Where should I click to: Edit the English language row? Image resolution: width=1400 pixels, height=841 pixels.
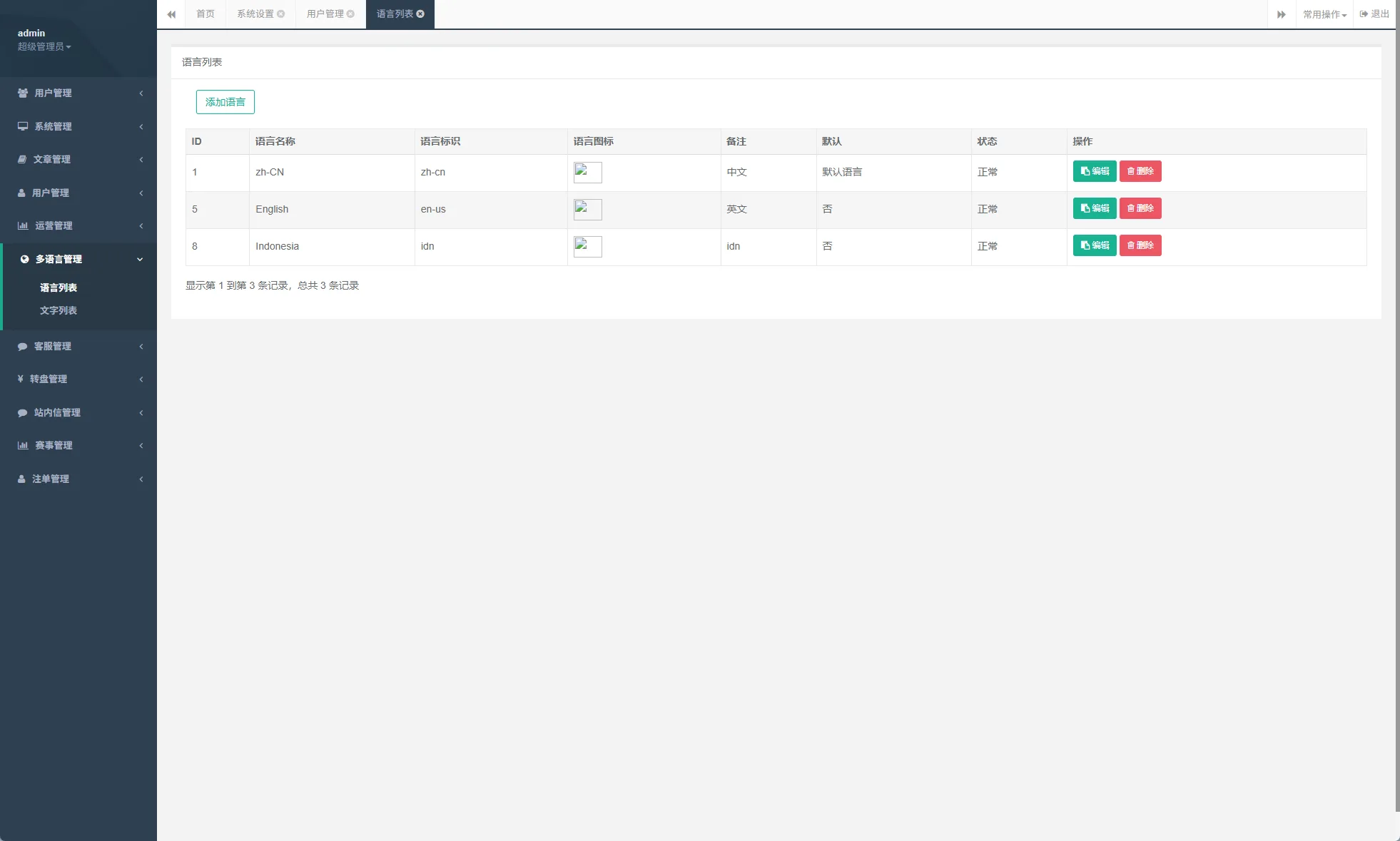(1094, 208)
